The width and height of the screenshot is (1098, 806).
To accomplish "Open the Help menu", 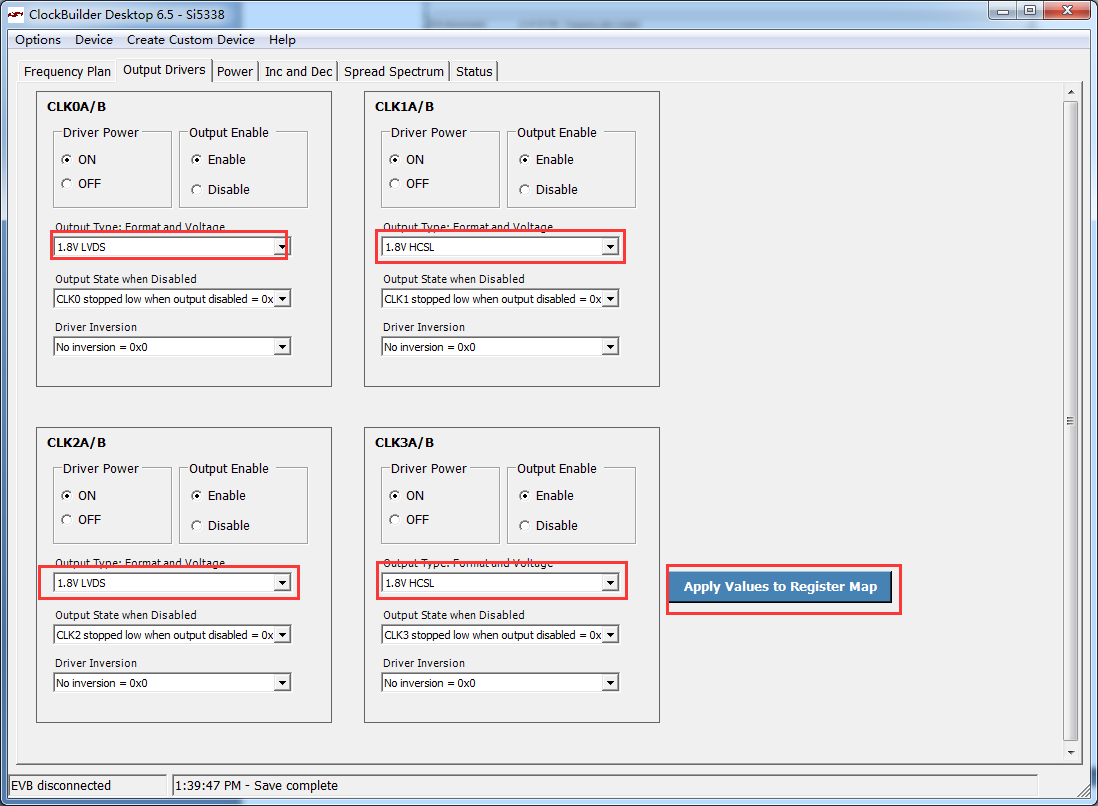I will (x=282, y=40).
